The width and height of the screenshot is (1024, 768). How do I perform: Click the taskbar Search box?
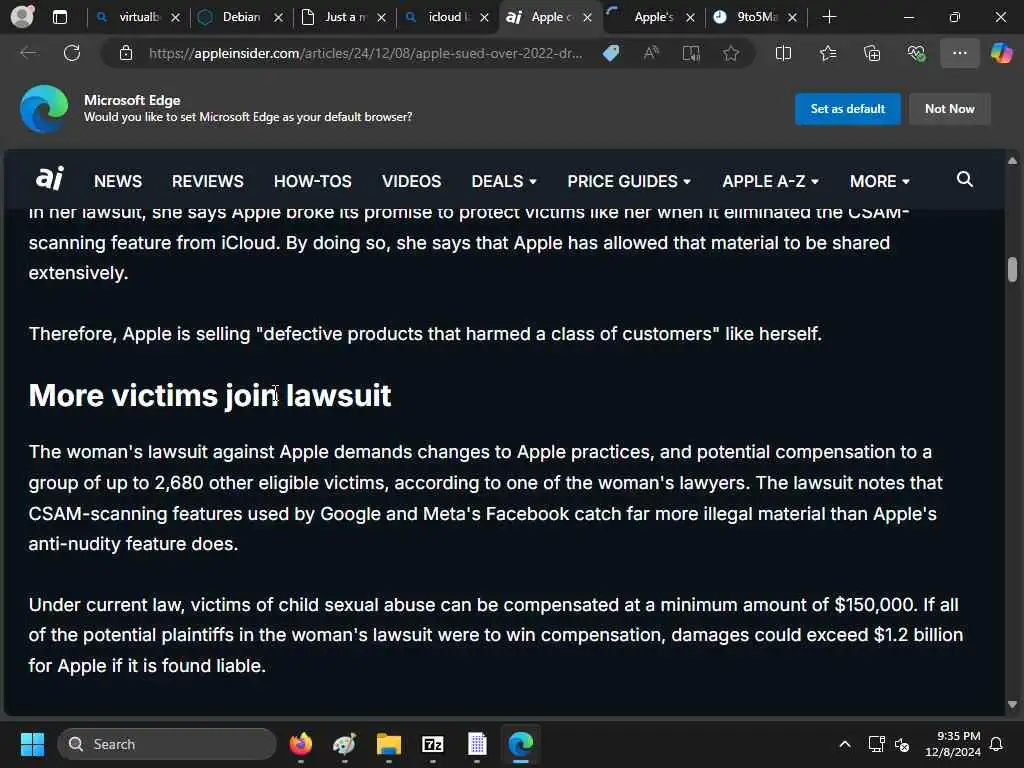click(167, 744)
